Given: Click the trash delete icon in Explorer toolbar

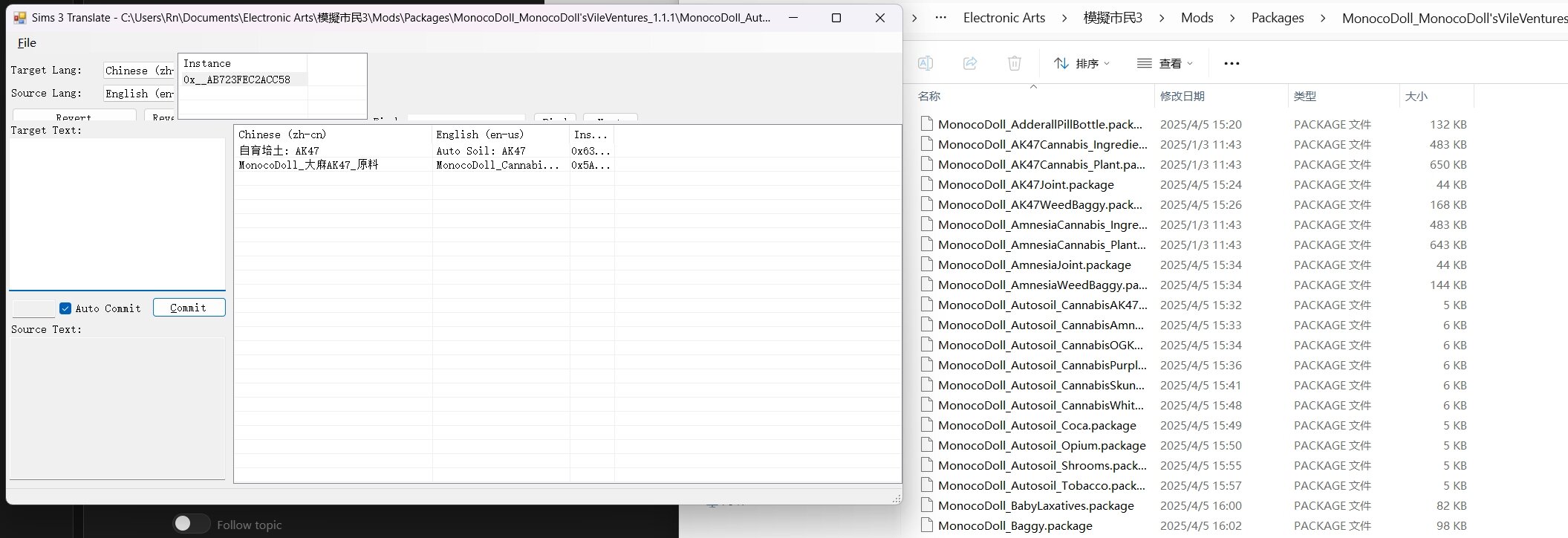Looking at the screenshot, I should pos(1015,63).
